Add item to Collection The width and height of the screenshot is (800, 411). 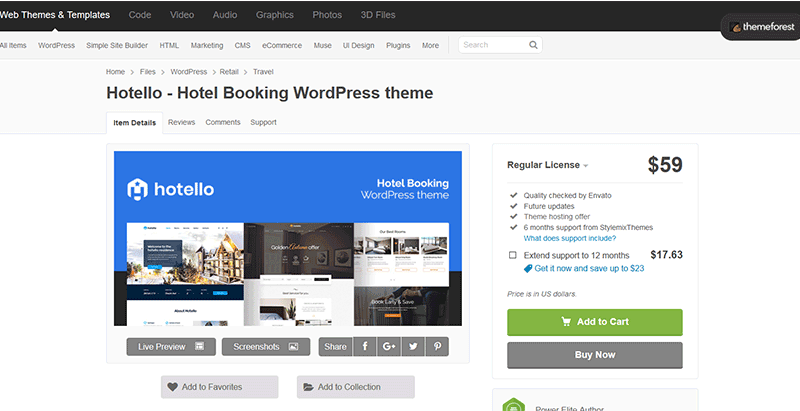[356, 387]
